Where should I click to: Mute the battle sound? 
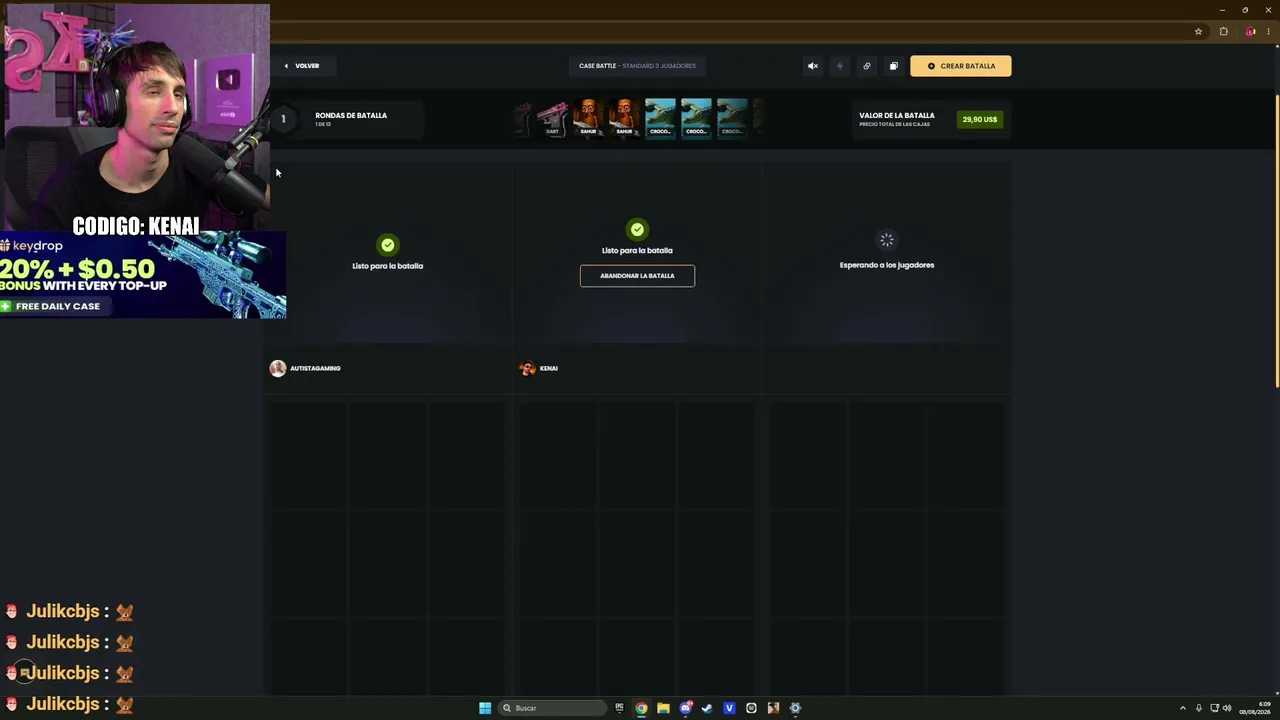point(813,66)
